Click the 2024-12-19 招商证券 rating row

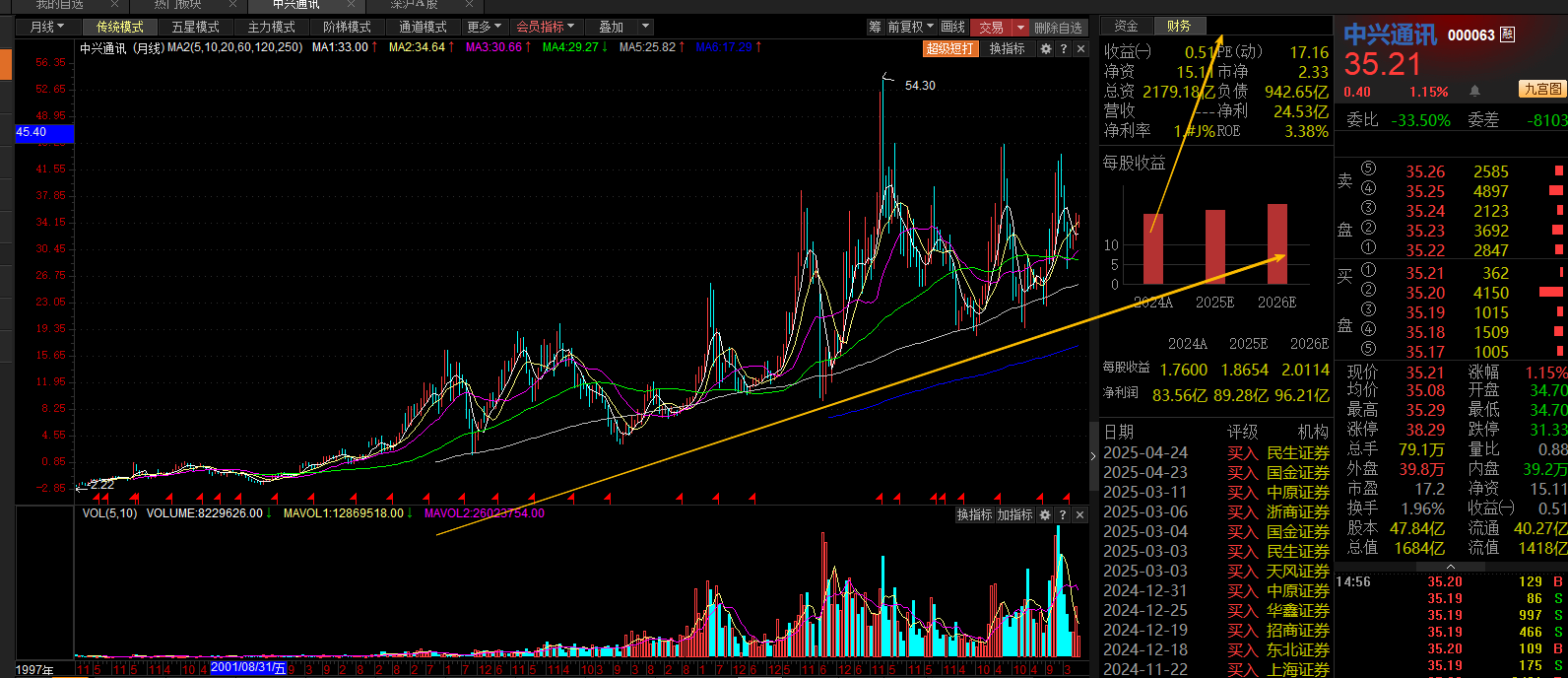pos(1216,631)
